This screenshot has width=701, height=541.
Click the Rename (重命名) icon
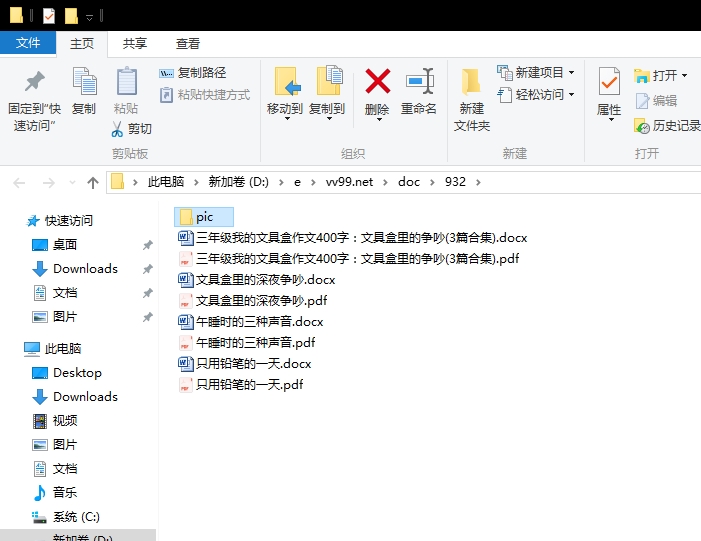pos(419,81)
